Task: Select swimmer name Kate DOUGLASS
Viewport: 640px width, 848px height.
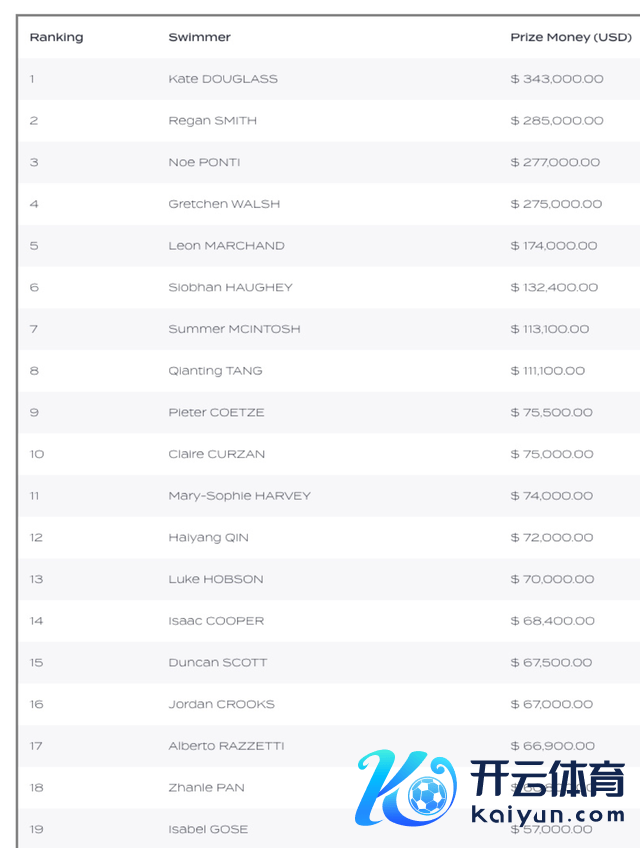Action: point(223,79)
